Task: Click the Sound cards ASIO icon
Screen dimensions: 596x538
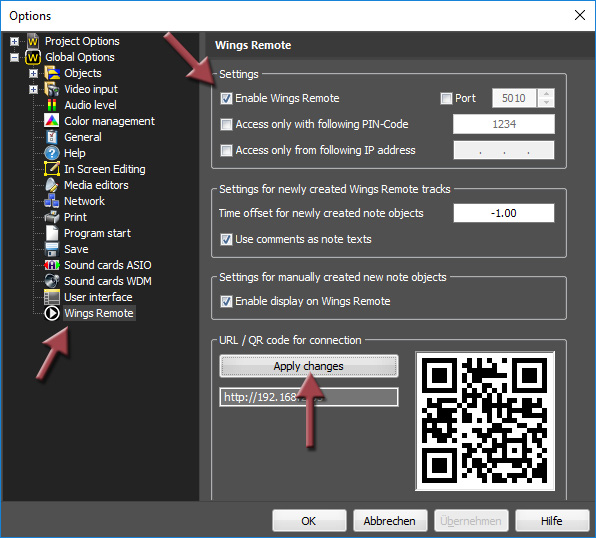Action: point(52,265)
